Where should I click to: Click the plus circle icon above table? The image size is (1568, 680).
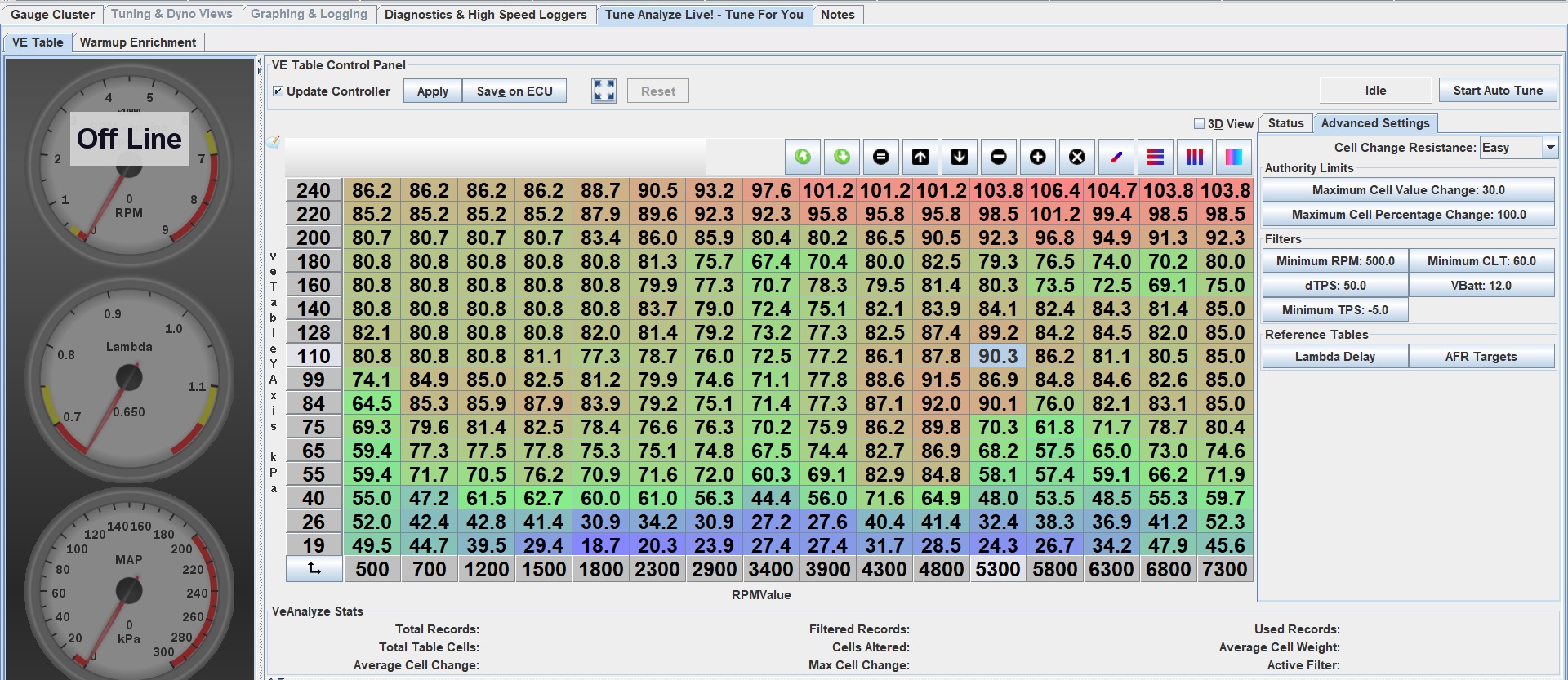click(1037, 157)
